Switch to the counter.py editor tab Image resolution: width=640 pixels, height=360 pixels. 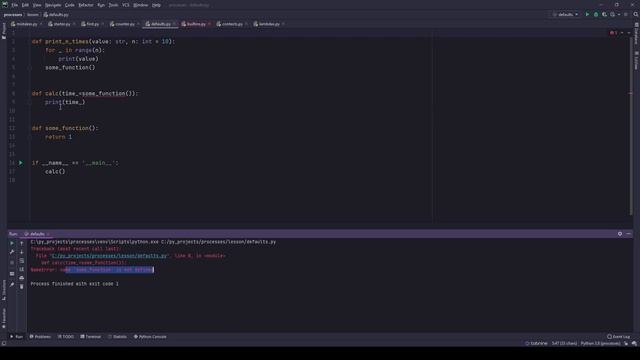coord(124,24)
